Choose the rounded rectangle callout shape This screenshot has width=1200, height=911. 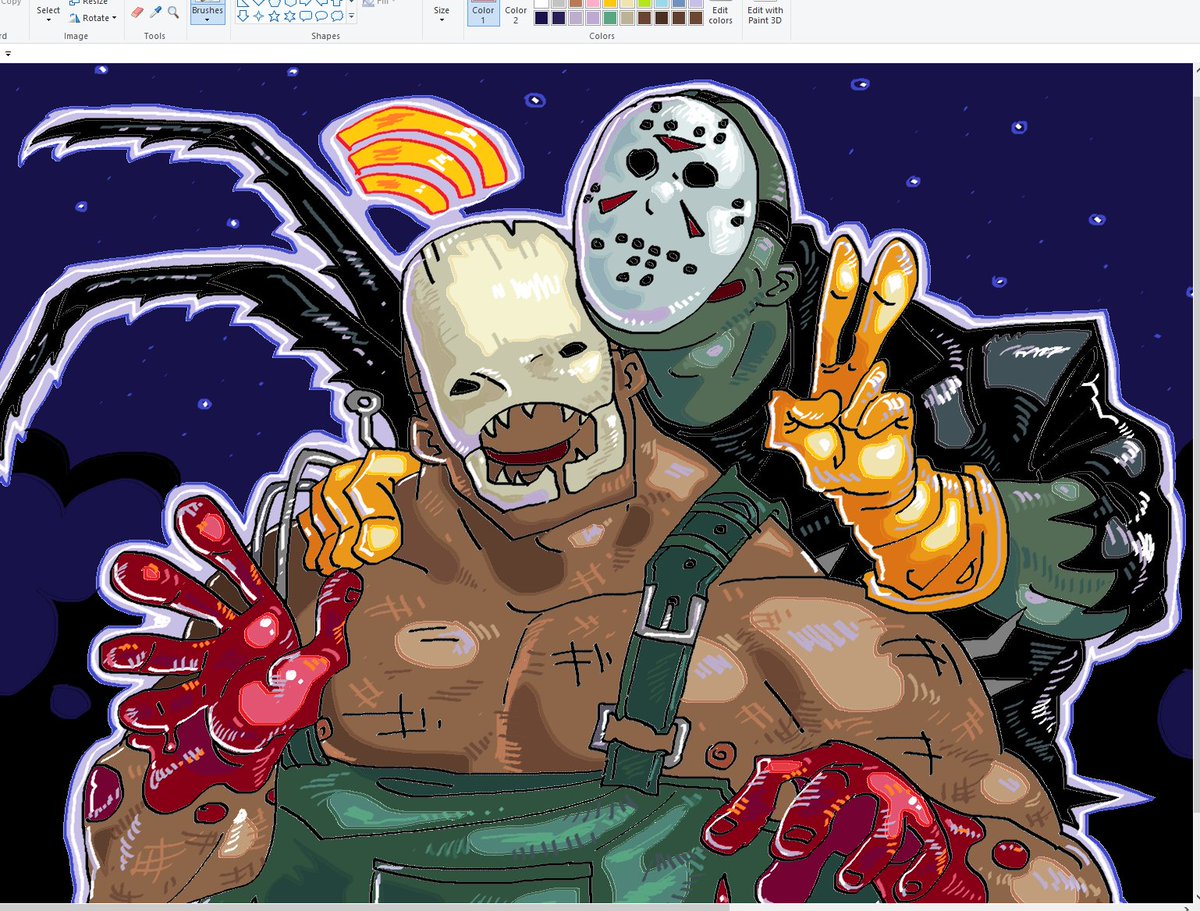click(305, 16)
